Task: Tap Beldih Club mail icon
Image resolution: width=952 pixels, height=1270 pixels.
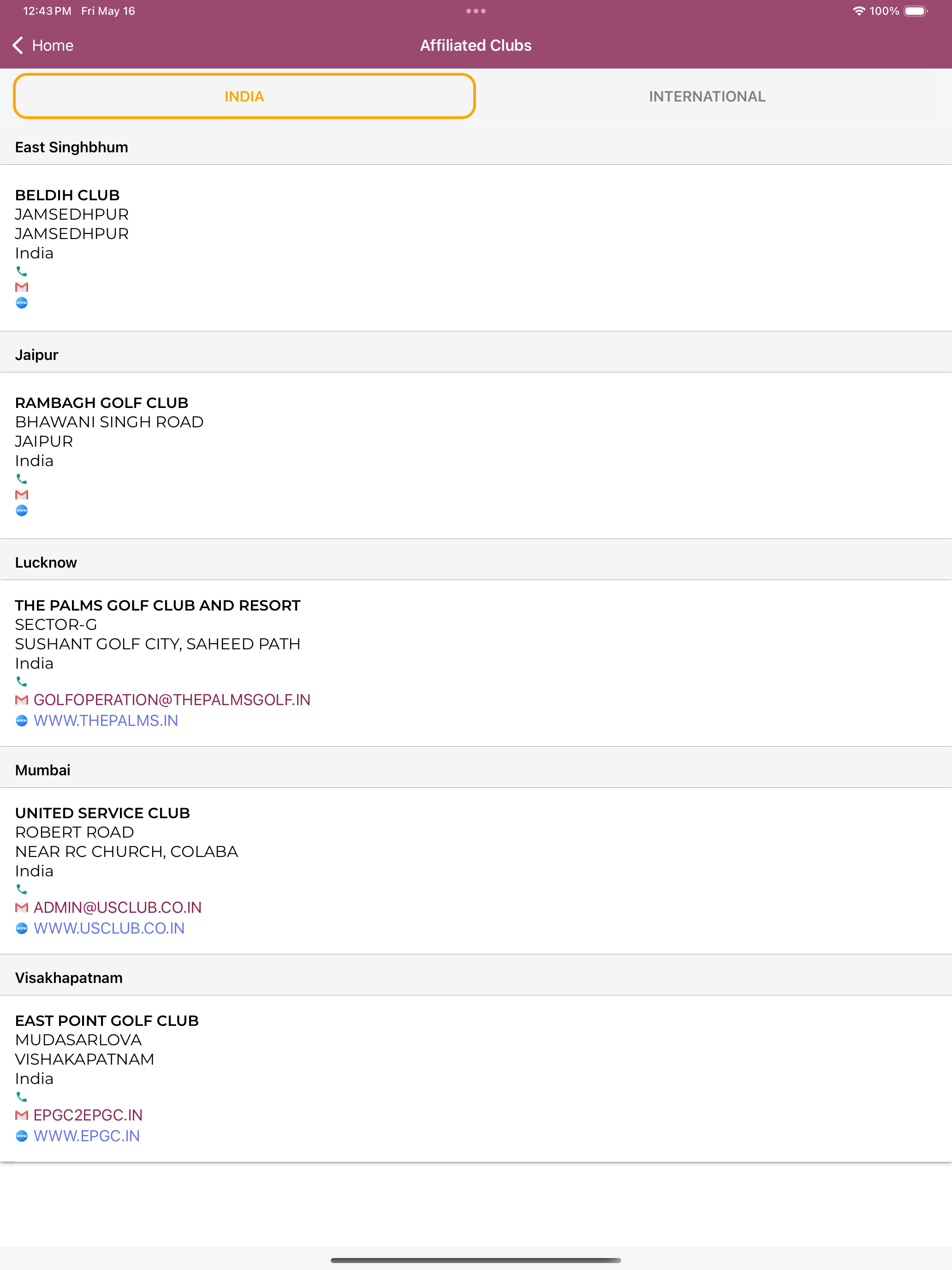Action: [x=22, y=287]
